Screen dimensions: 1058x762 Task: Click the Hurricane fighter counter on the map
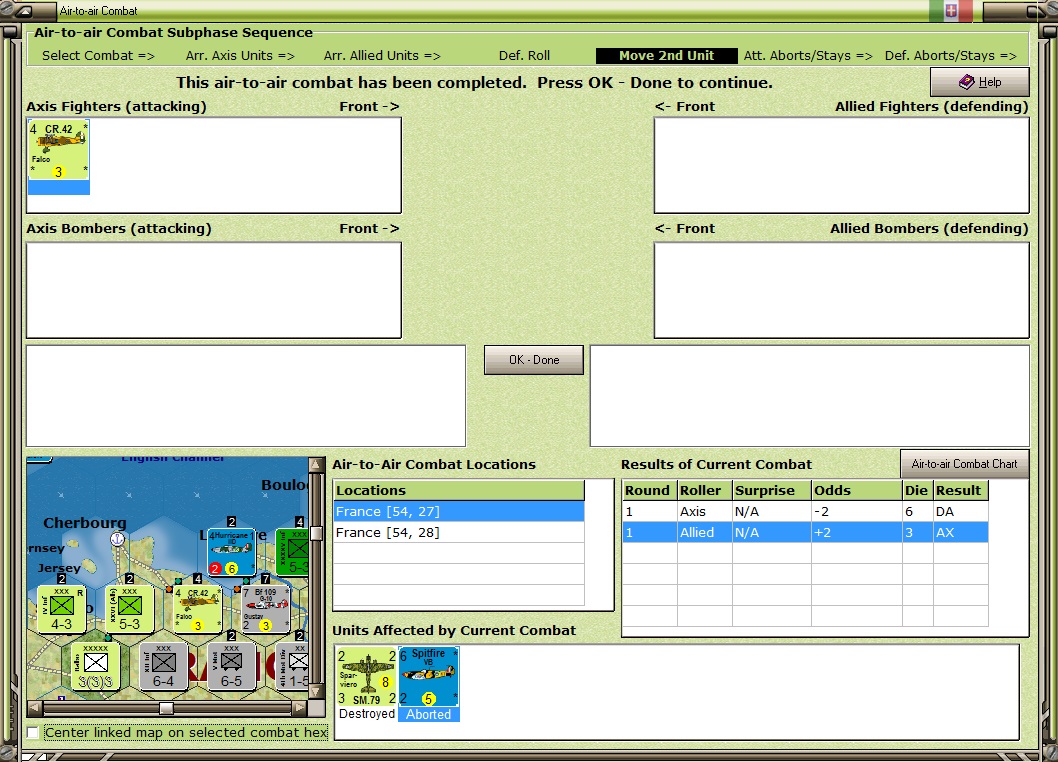[231, 553]
